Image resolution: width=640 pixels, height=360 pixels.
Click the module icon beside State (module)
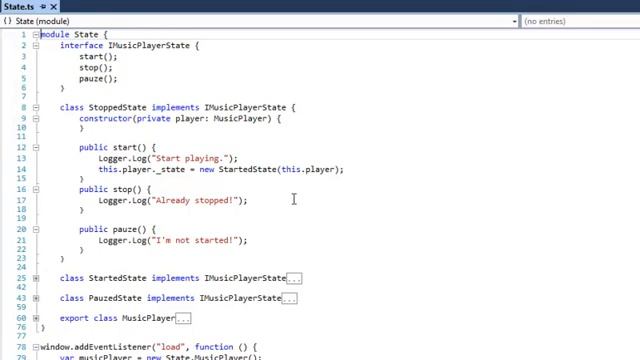7,21
